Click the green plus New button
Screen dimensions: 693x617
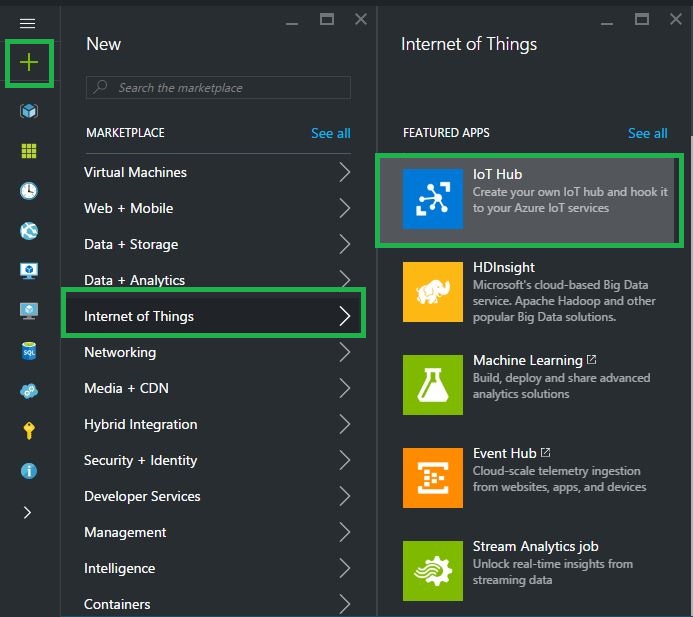pos(28,62)
